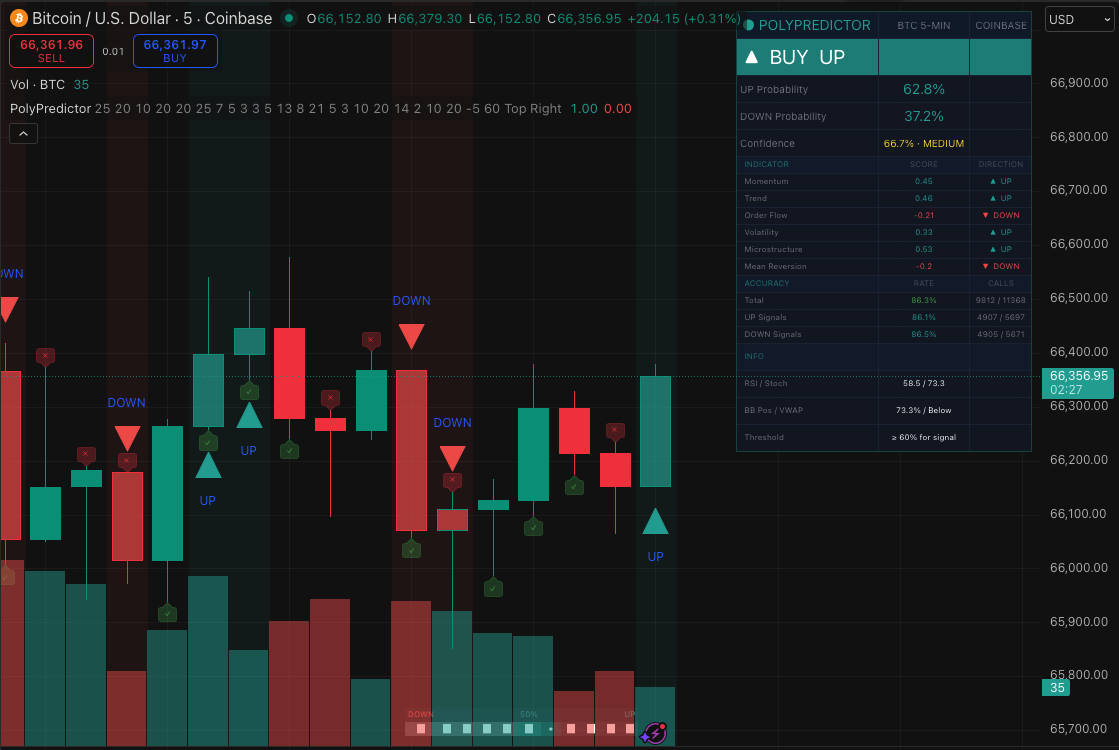Click a red X marker above a candle
Image resolution: width=1119 pixels, height=750 pixels.
point(371,340)
